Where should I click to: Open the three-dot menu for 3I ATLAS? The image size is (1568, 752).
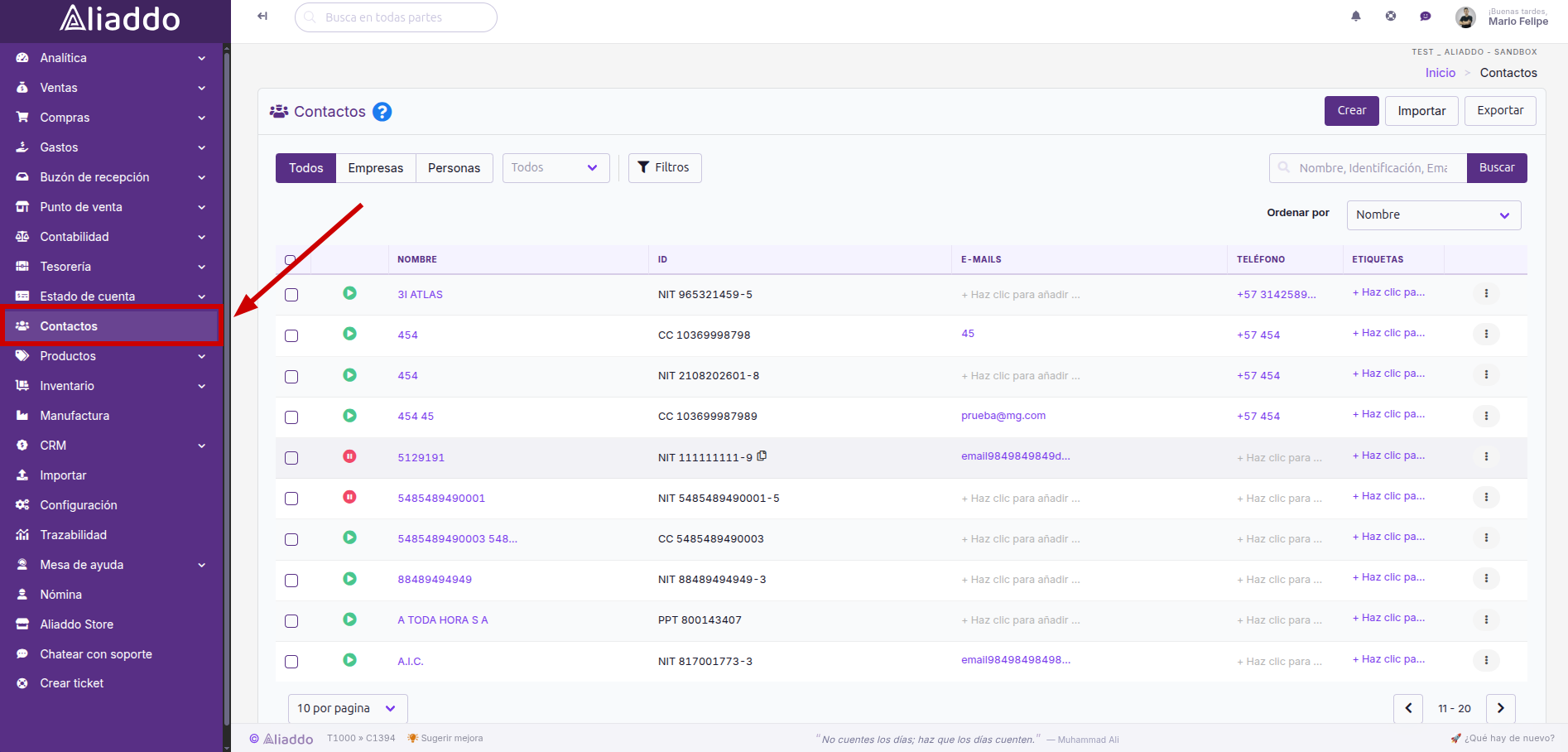tap(1486, 293)
